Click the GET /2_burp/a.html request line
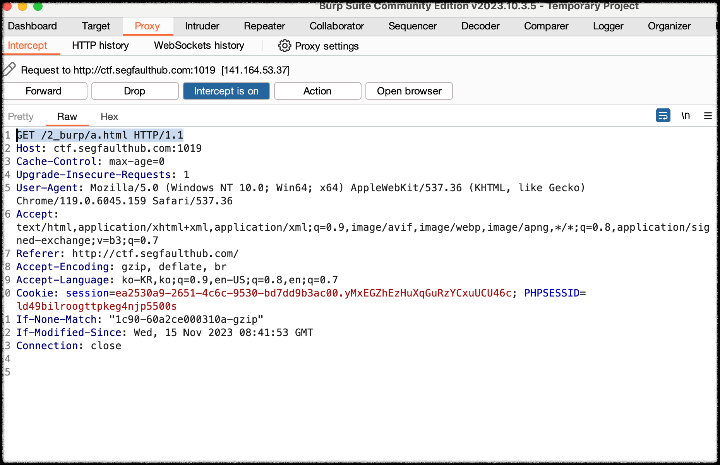The height and width of the screenshot is (465, 720). tap(100, 135)
